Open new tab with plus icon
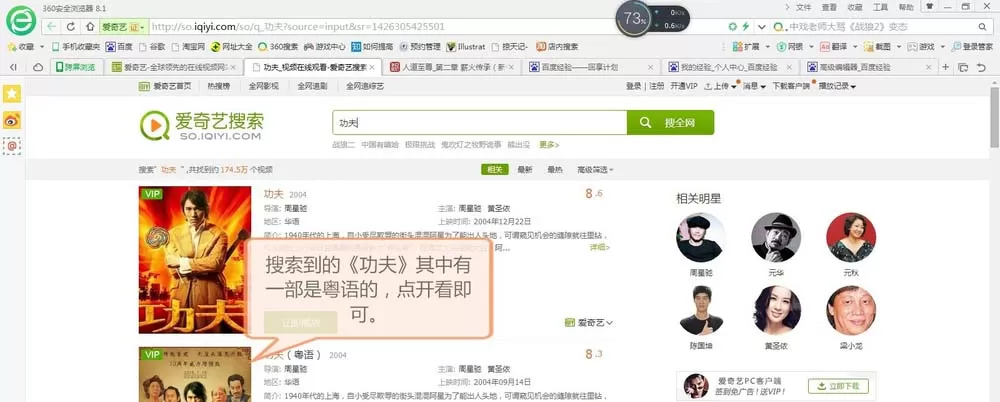 click(946, 67)
